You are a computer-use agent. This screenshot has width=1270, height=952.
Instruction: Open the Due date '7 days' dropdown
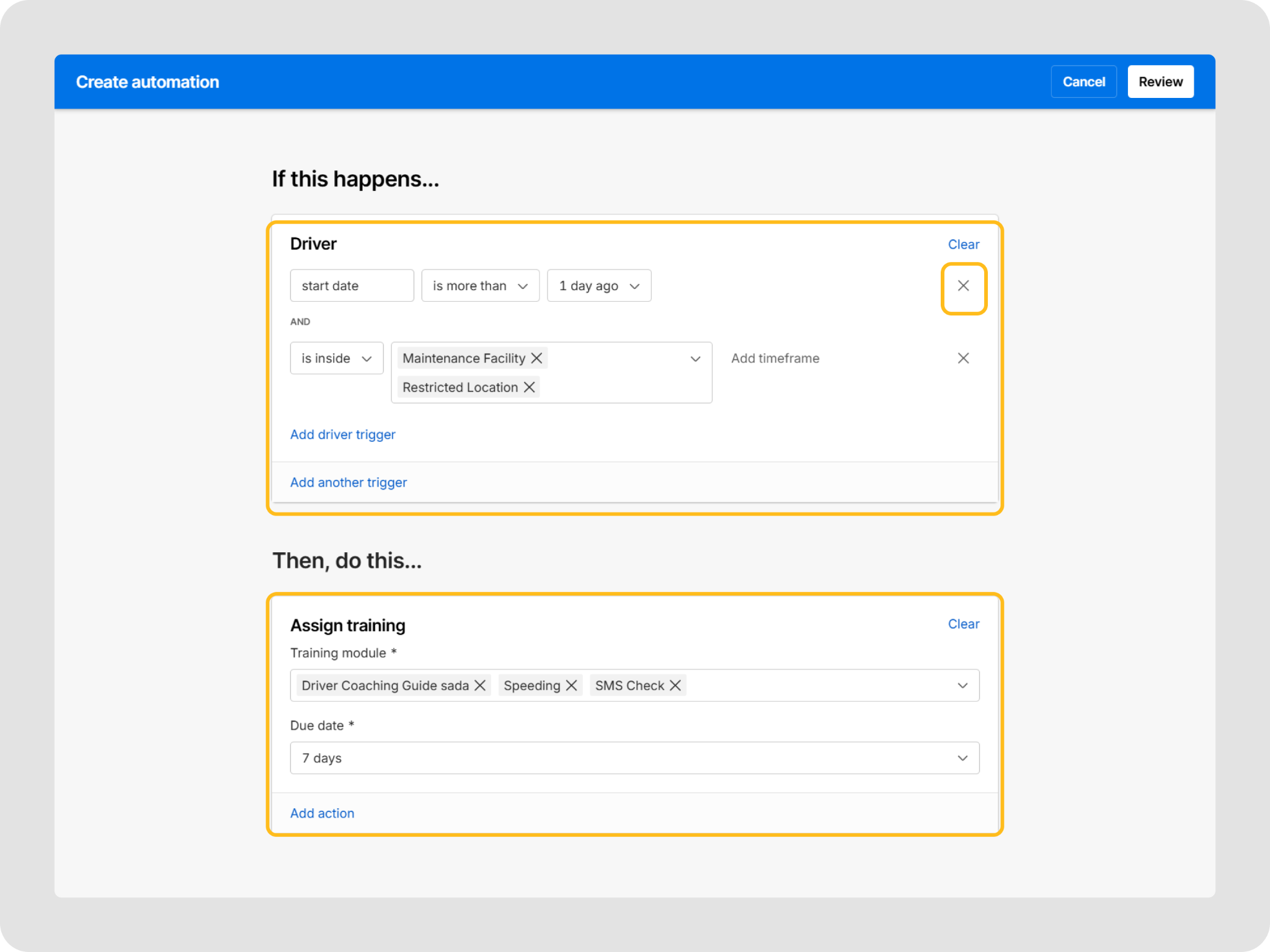634,758
